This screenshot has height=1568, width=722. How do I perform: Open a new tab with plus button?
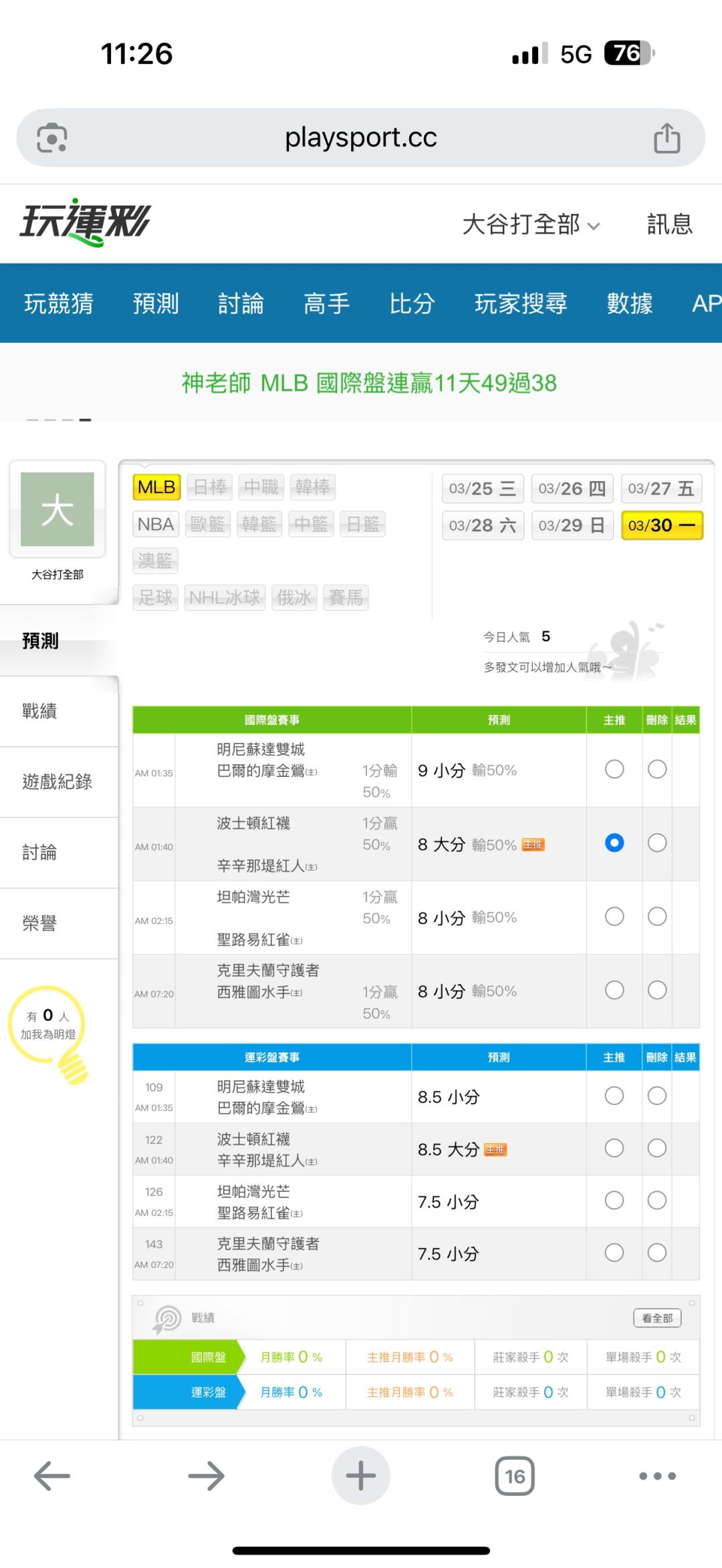(361, 1476)
